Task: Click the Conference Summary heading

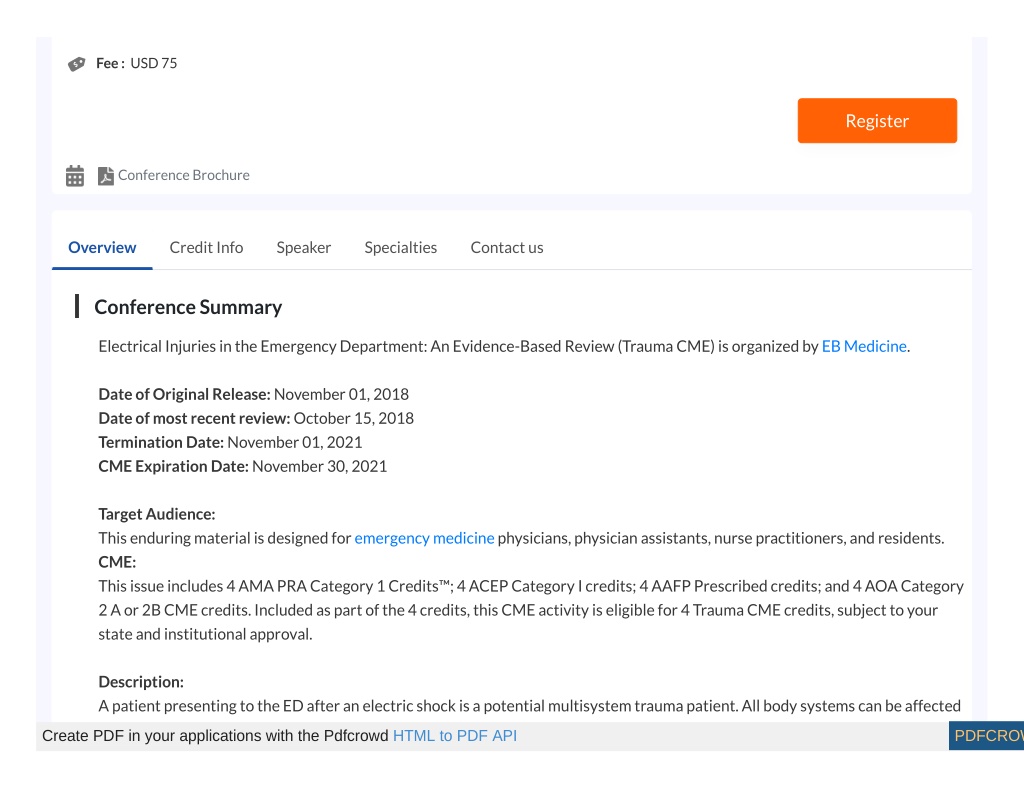Action: pyautogui.click(x=188, y=307)
